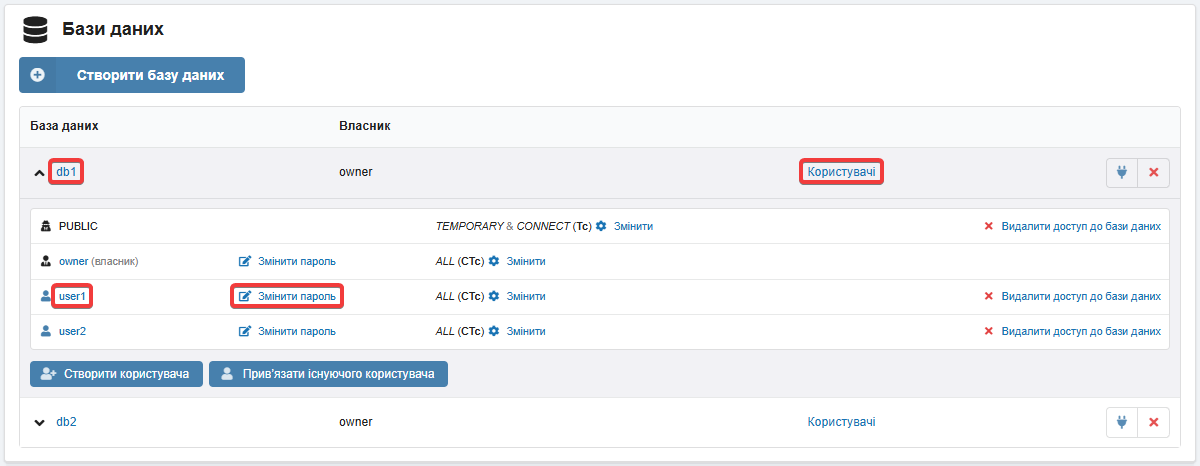Click the gear icon in user2 row

point(493,331)
